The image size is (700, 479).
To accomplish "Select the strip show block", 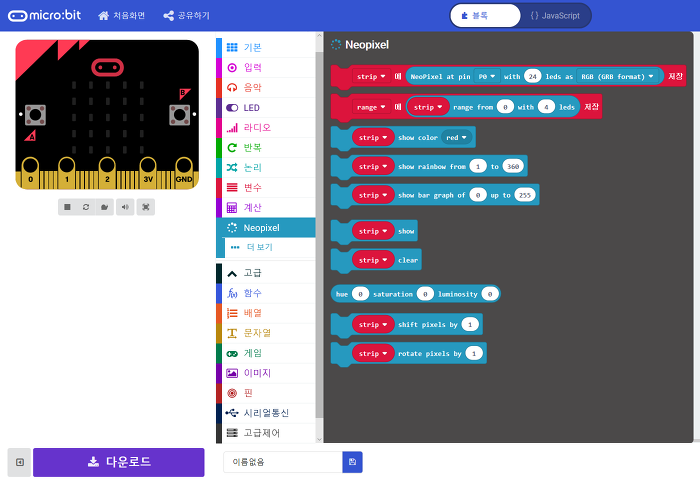I will click(406, 231).
